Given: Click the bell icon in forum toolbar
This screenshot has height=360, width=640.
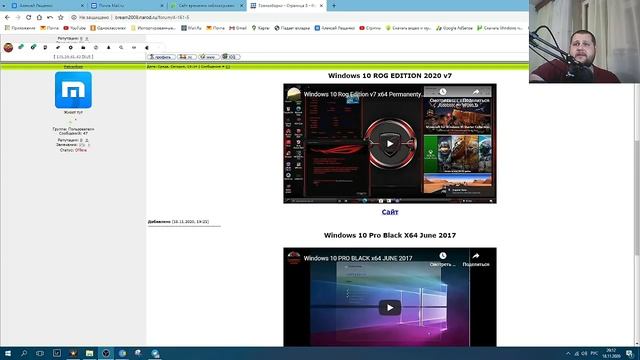Looking at the screenshot, I should coord(109,47).
